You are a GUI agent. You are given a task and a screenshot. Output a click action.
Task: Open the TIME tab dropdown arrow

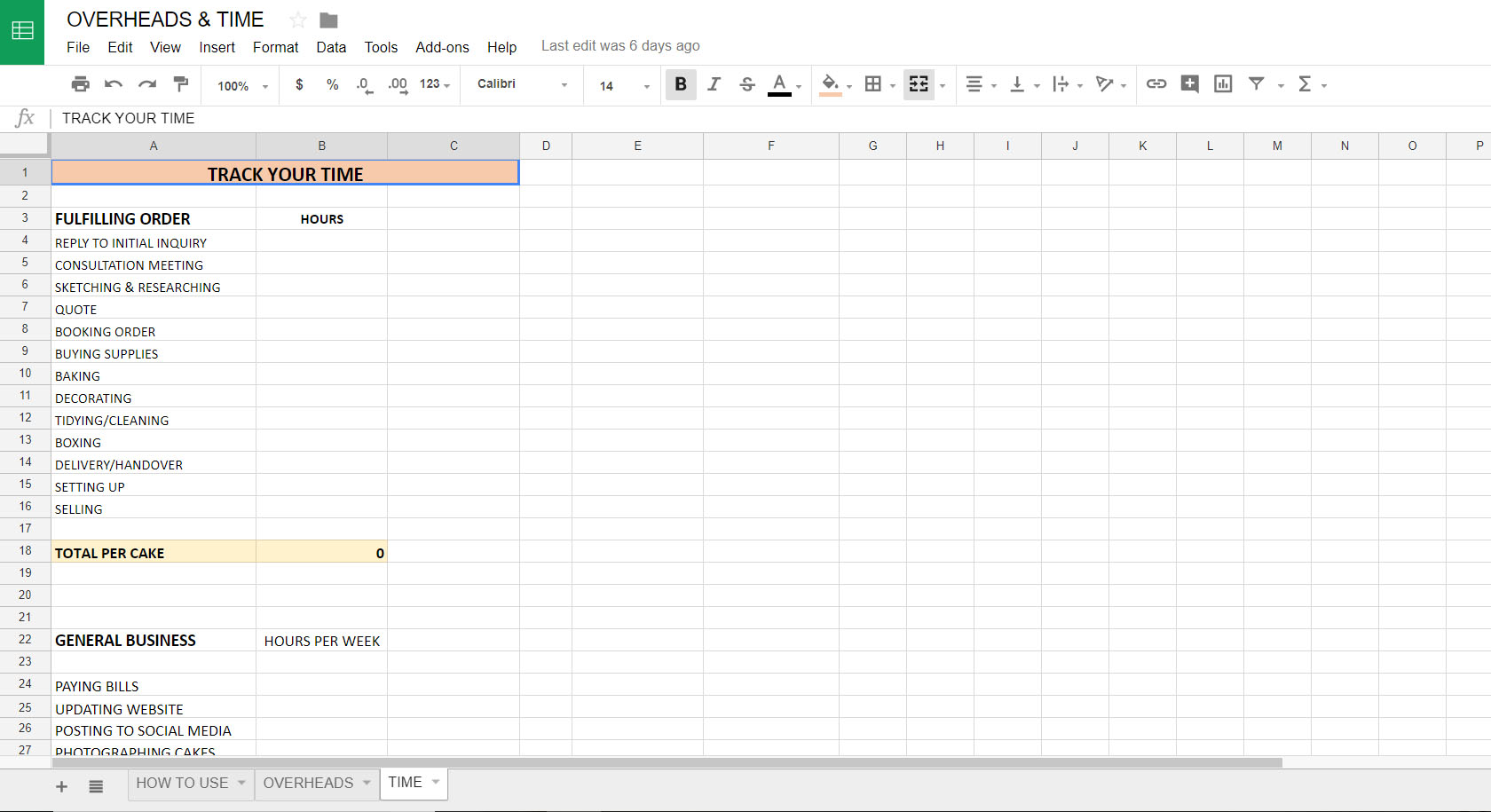click(x=436, y=782)
